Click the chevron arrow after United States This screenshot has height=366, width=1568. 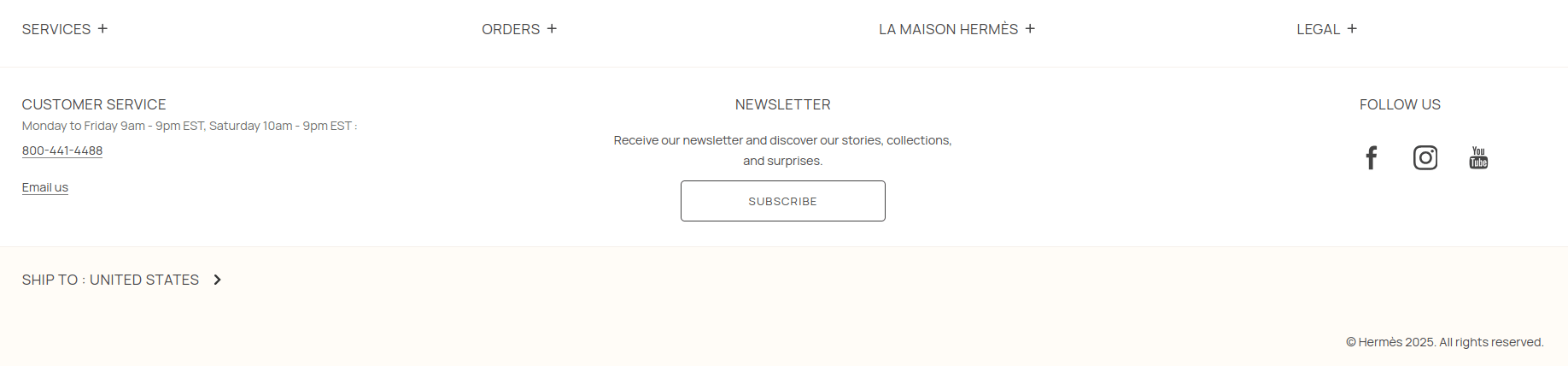point(218,280)
